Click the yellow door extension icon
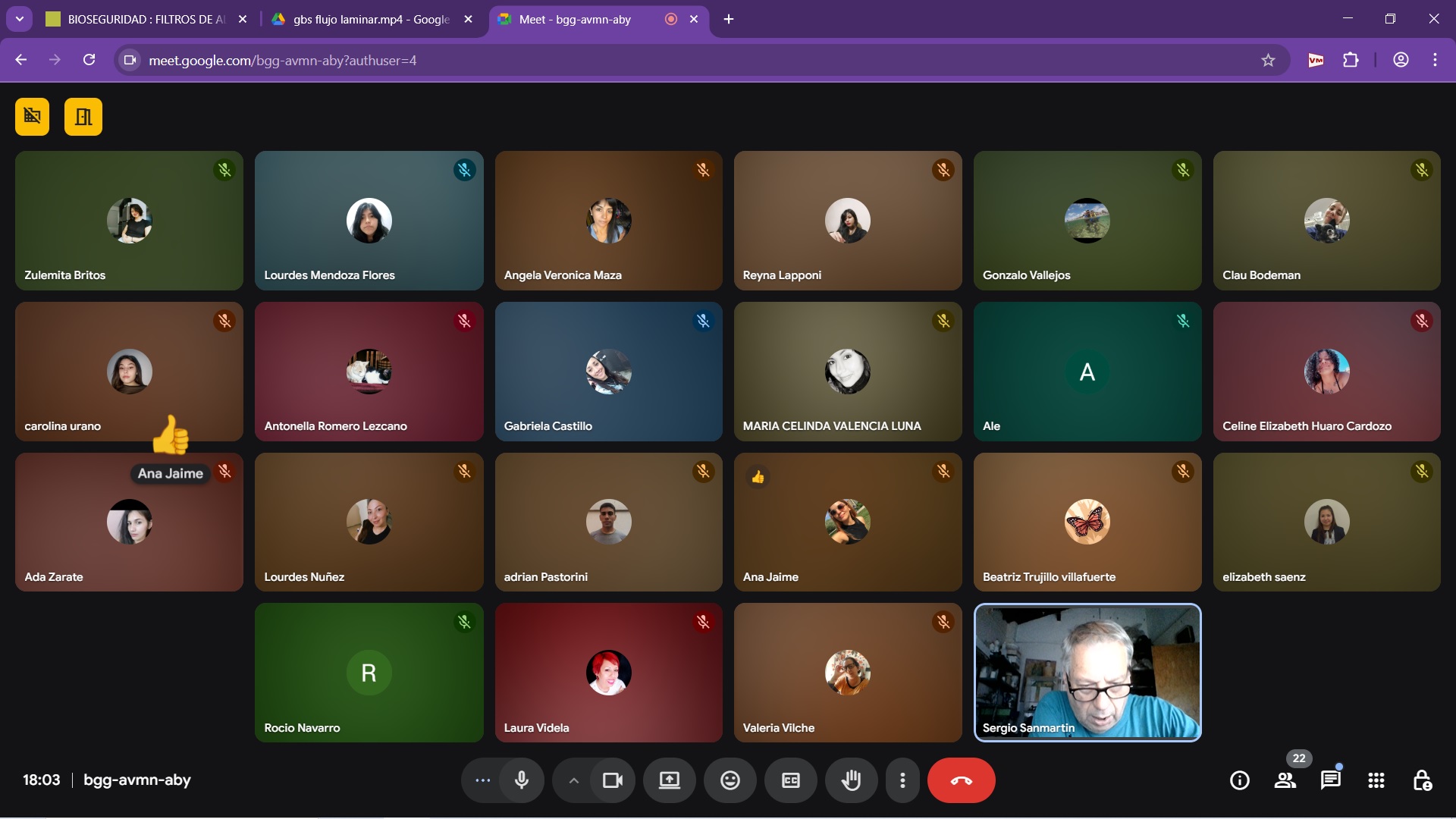 click(83, 117)
